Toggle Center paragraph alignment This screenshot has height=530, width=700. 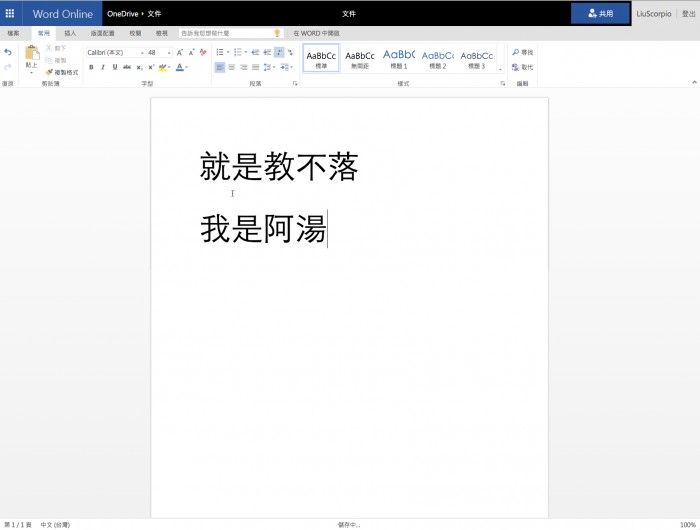(x=232, y=67)
